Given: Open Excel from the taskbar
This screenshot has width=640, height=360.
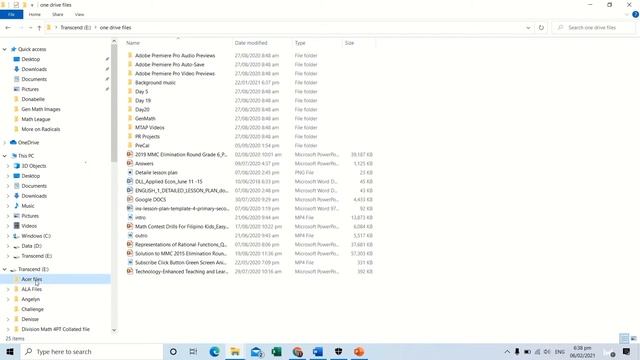Looking at the screenshot, I should click(x=276, y=352).
